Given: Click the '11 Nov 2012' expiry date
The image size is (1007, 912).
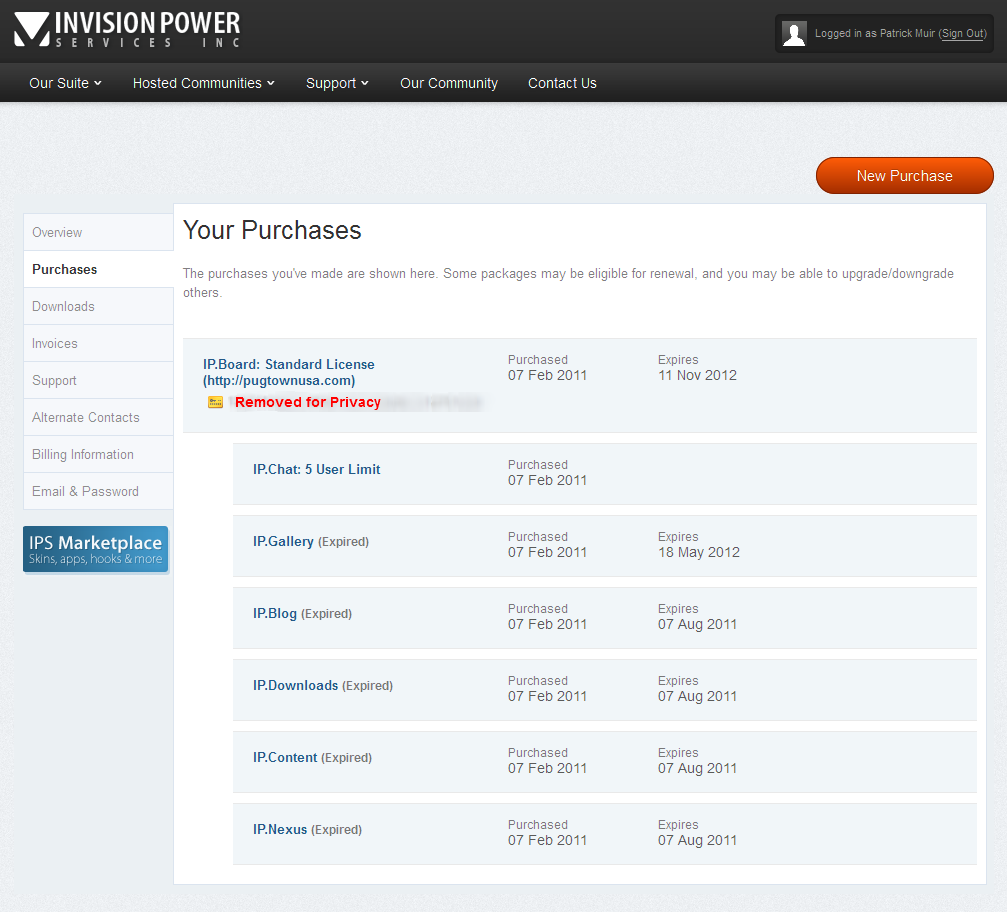Looking at the screenshot, I should coord(697,375).
